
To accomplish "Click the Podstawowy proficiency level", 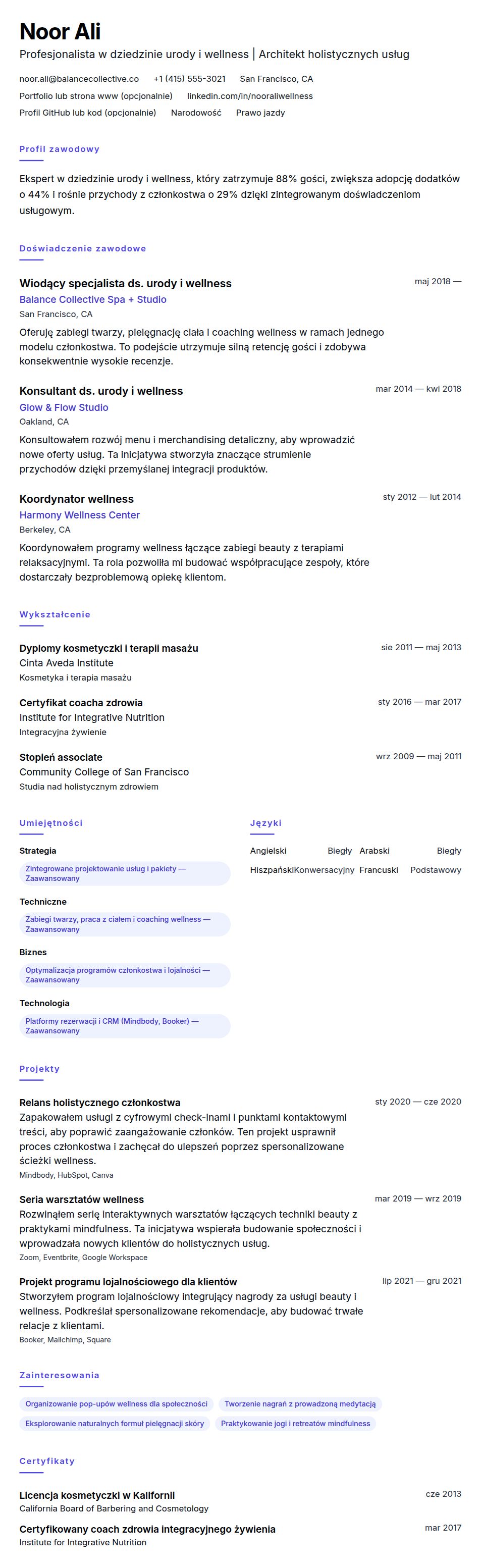I will 436,870.
